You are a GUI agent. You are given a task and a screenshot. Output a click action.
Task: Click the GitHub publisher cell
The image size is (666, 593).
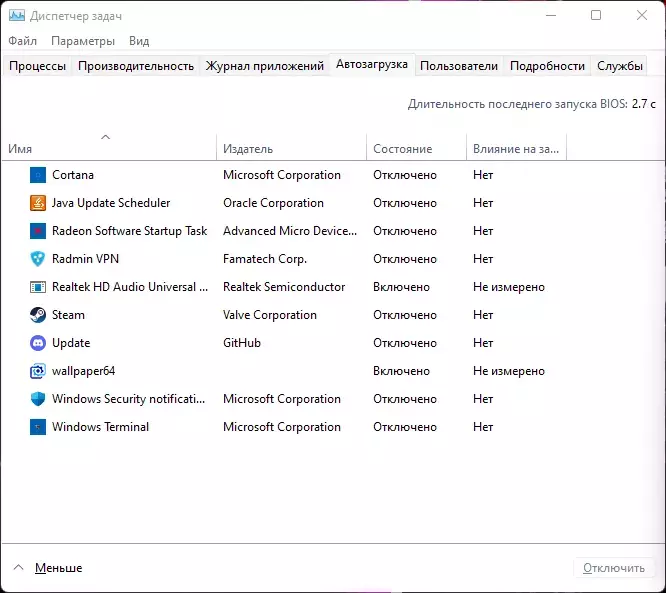point(242,343)
